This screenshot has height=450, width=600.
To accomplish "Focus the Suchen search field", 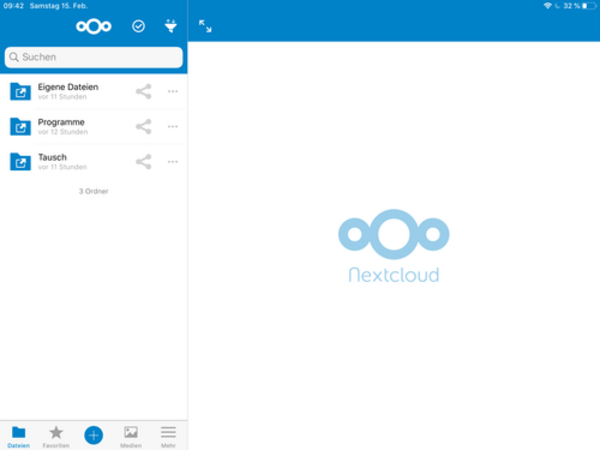I will pos(94,57).
